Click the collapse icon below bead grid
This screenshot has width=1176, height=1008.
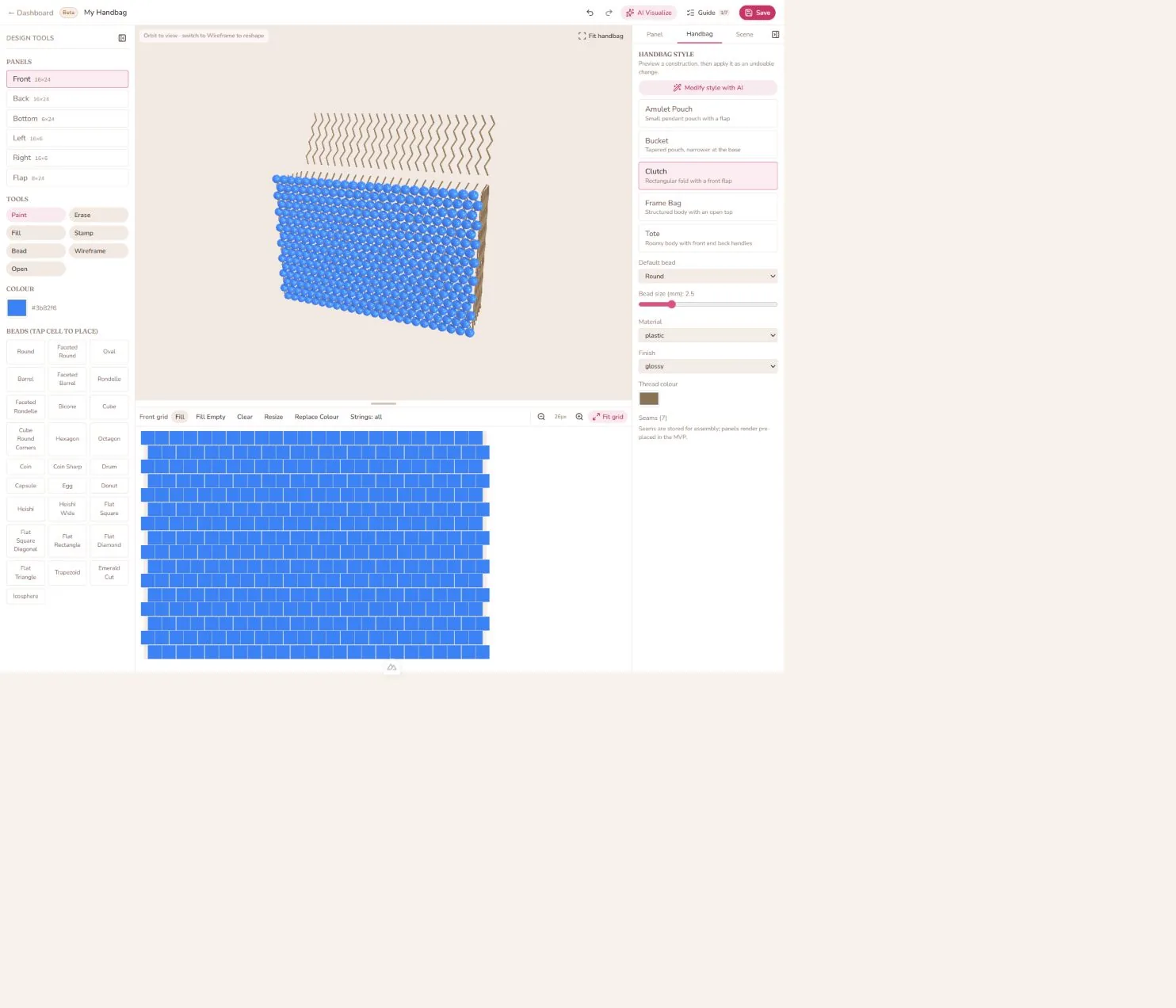click(x=391, y=668)
